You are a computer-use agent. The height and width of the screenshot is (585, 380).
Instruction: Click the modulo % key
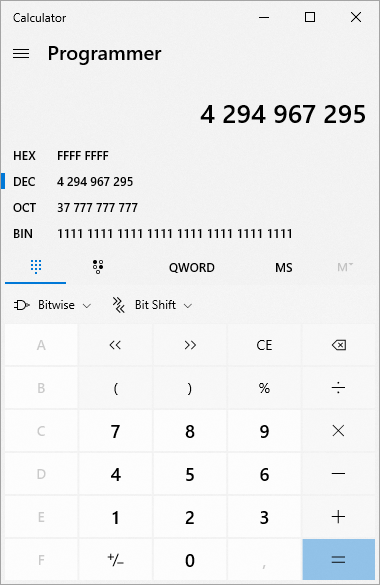pos(264,388)
